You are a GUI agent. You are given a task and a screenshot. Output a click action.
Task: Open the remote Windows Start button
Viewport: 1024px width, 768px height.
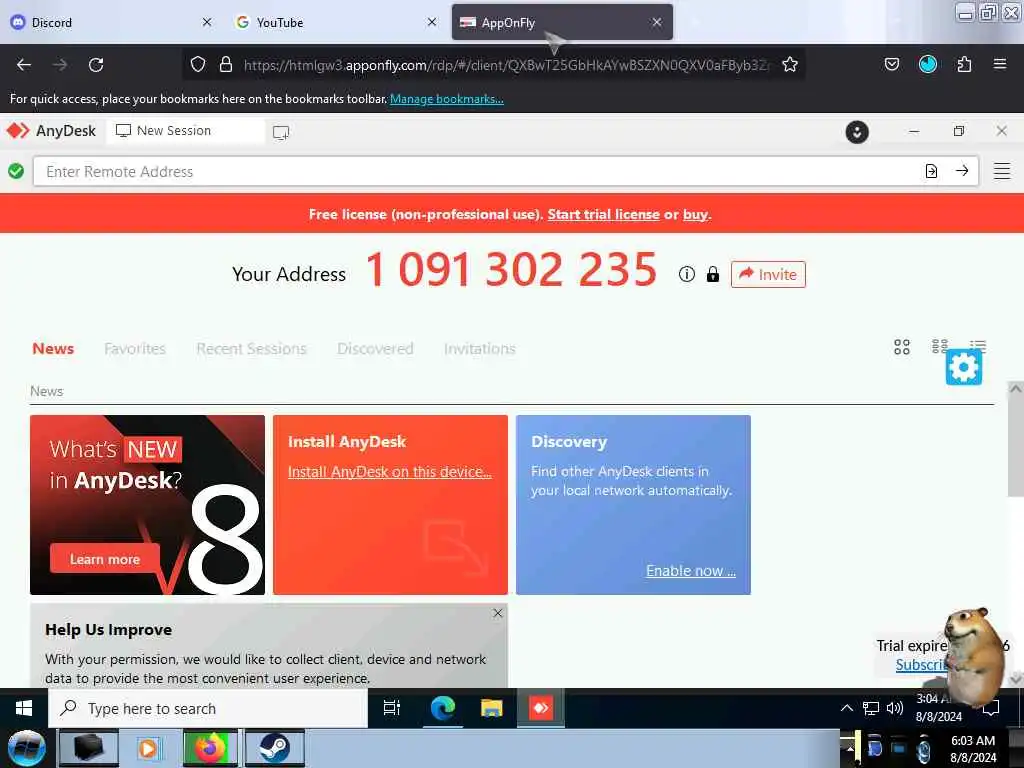click(24, 708)
